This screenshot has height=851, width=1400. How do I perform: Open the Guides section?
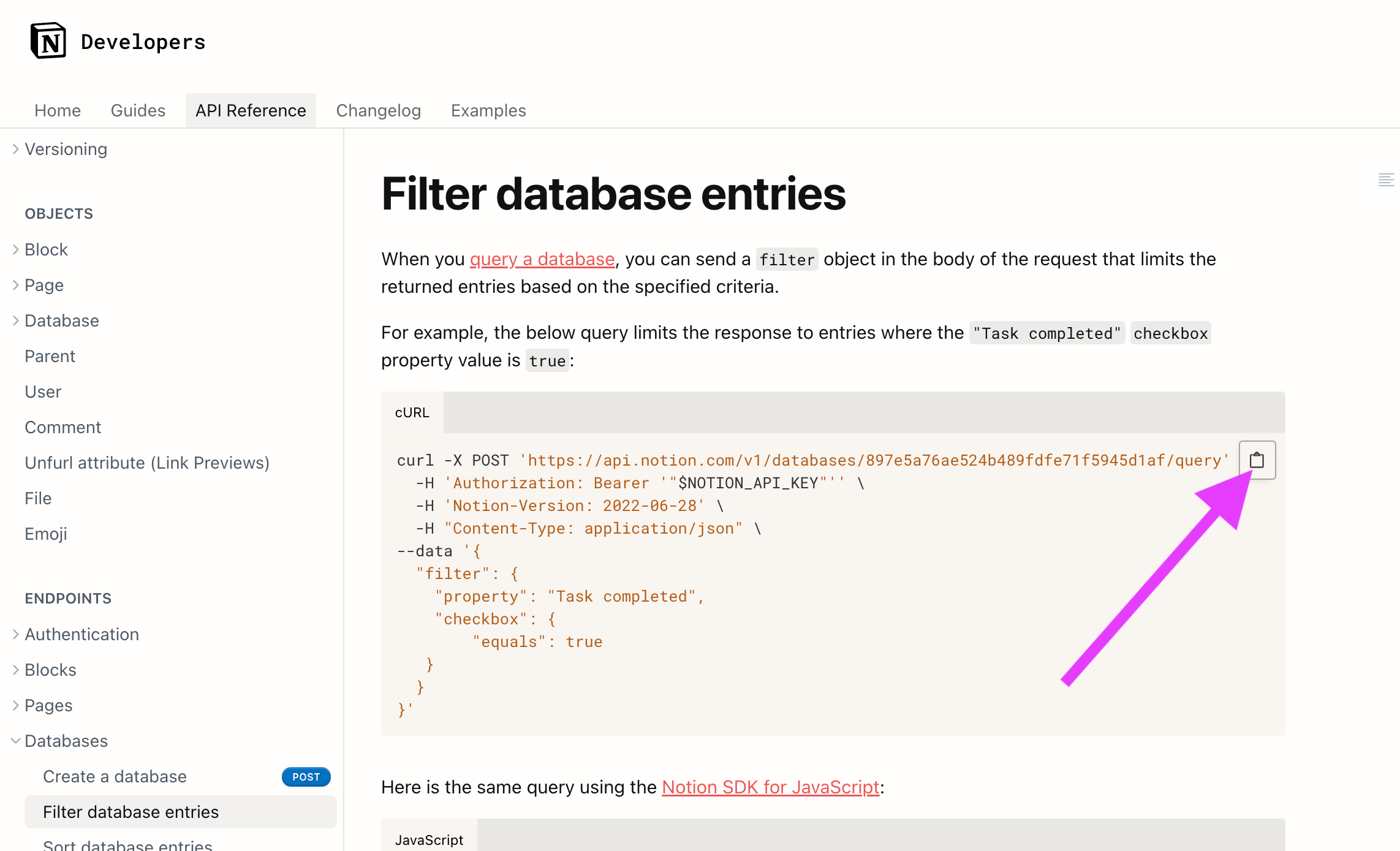pos(138,110)
